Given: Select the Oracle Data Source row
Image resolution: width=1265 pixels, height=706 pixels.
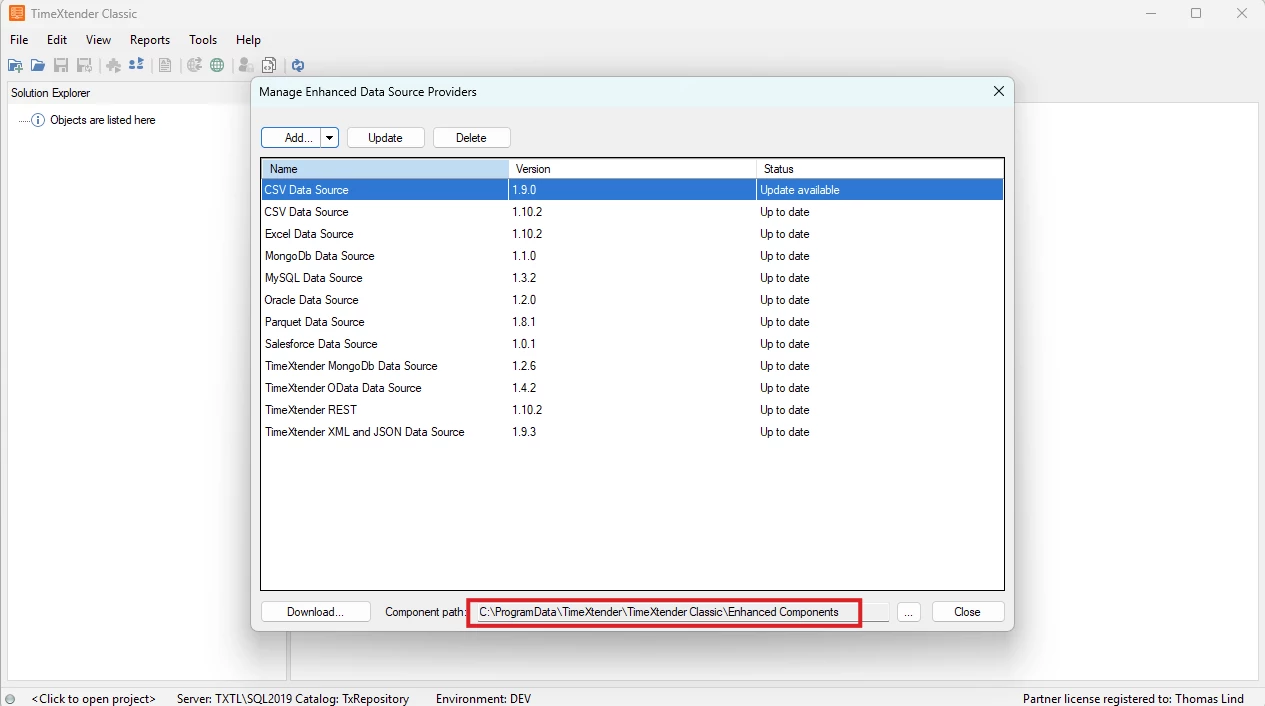Looking at the screenshot, I should click(632, 300).
